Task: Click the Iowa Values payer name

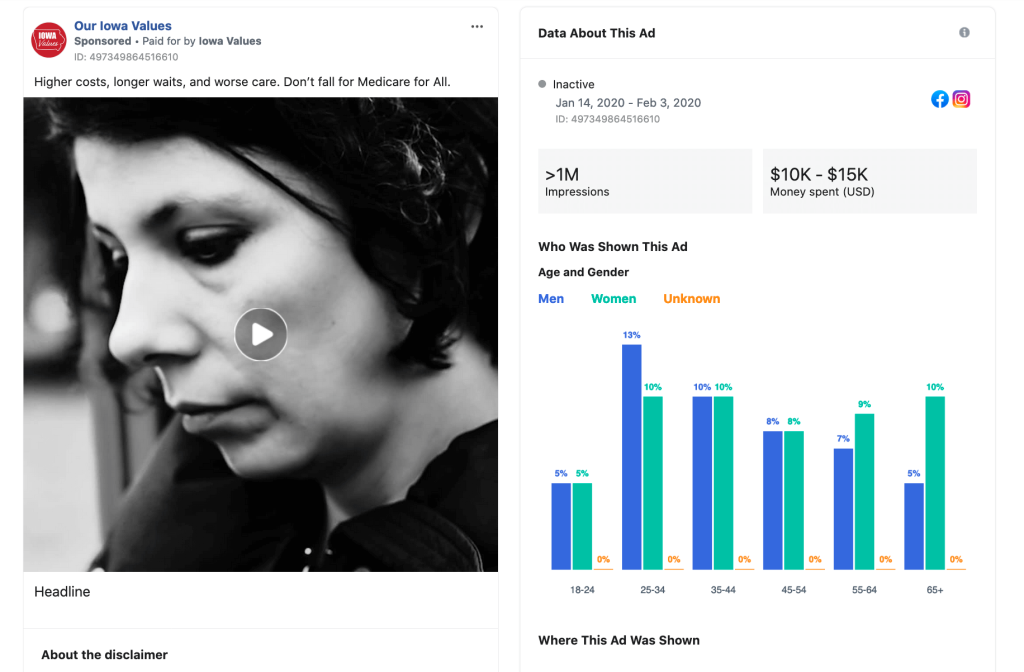Action: coord(230,41)
